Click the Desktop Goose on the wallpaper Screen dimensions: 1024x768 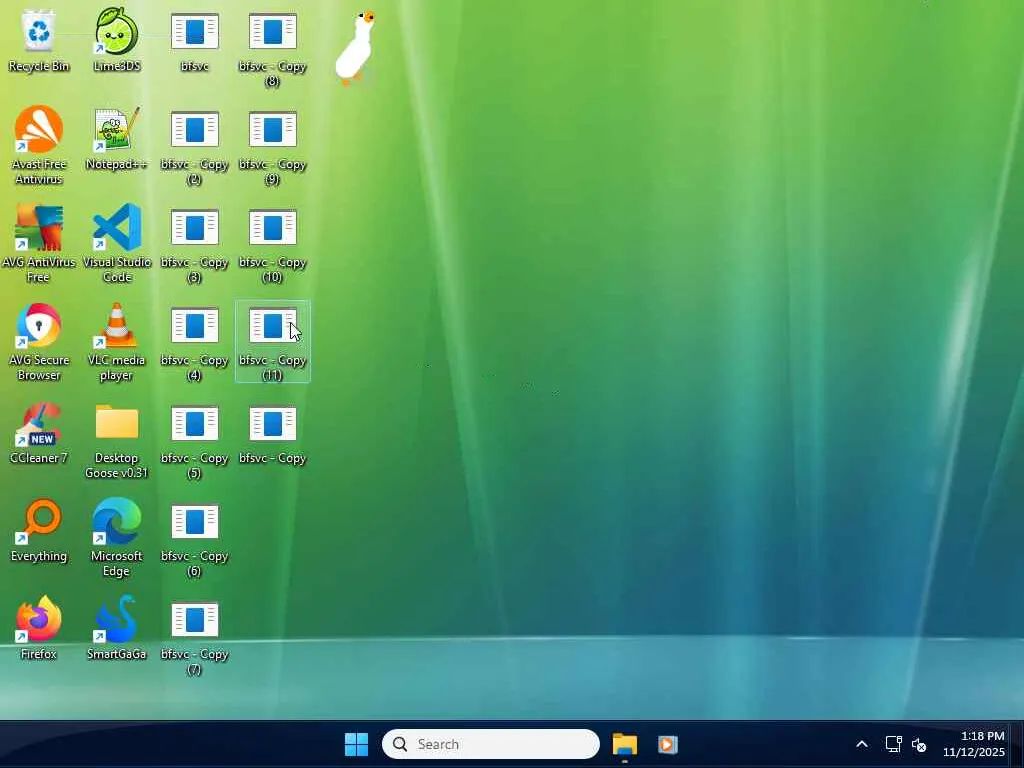pyautogui.click(x=355, y=48)
